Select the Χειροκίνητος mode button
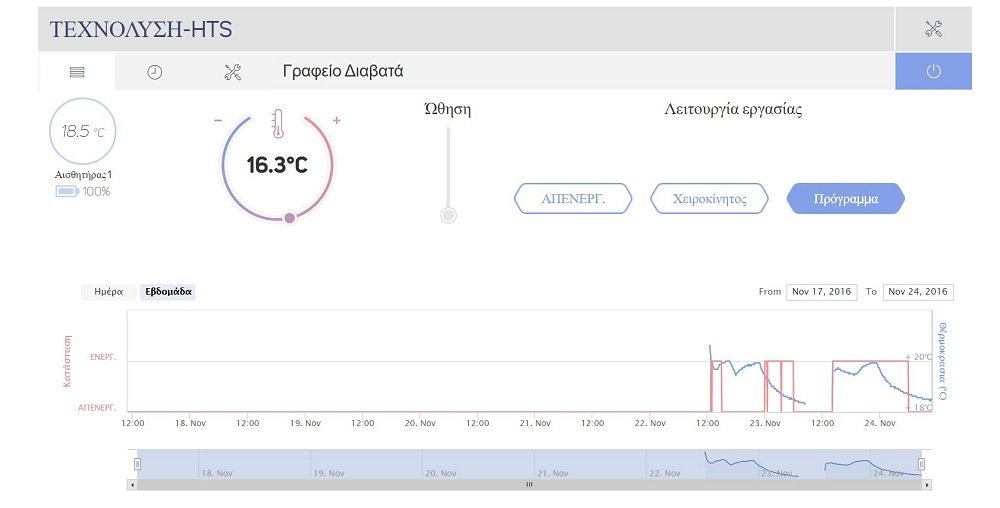This screenshot has width=1000, height=508. (709, 199)
